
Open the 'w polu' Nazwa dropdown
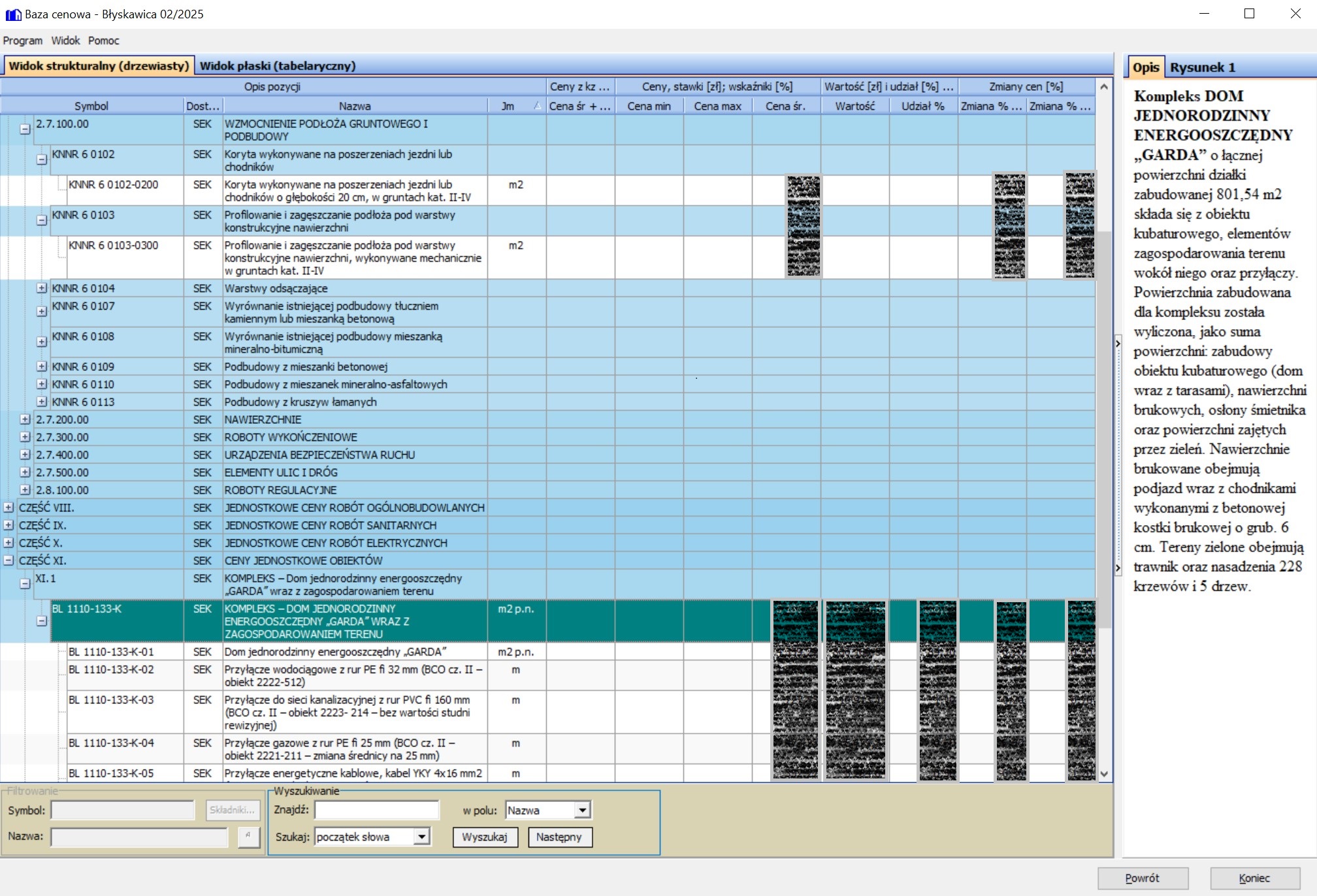[x=583, y=810]
